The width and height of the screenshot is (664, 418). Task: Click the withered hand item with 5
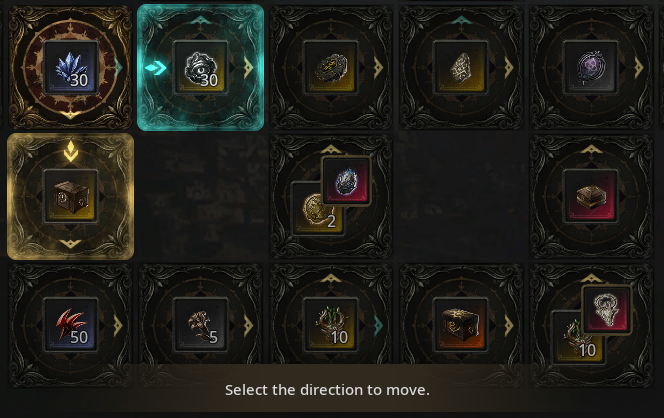201,325
